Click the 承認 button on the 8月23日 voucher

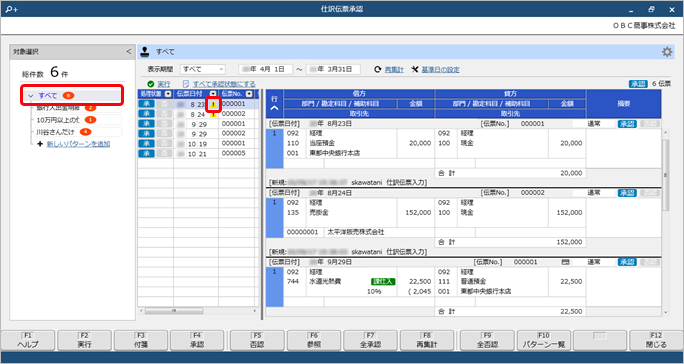click(x=627, y=124)
